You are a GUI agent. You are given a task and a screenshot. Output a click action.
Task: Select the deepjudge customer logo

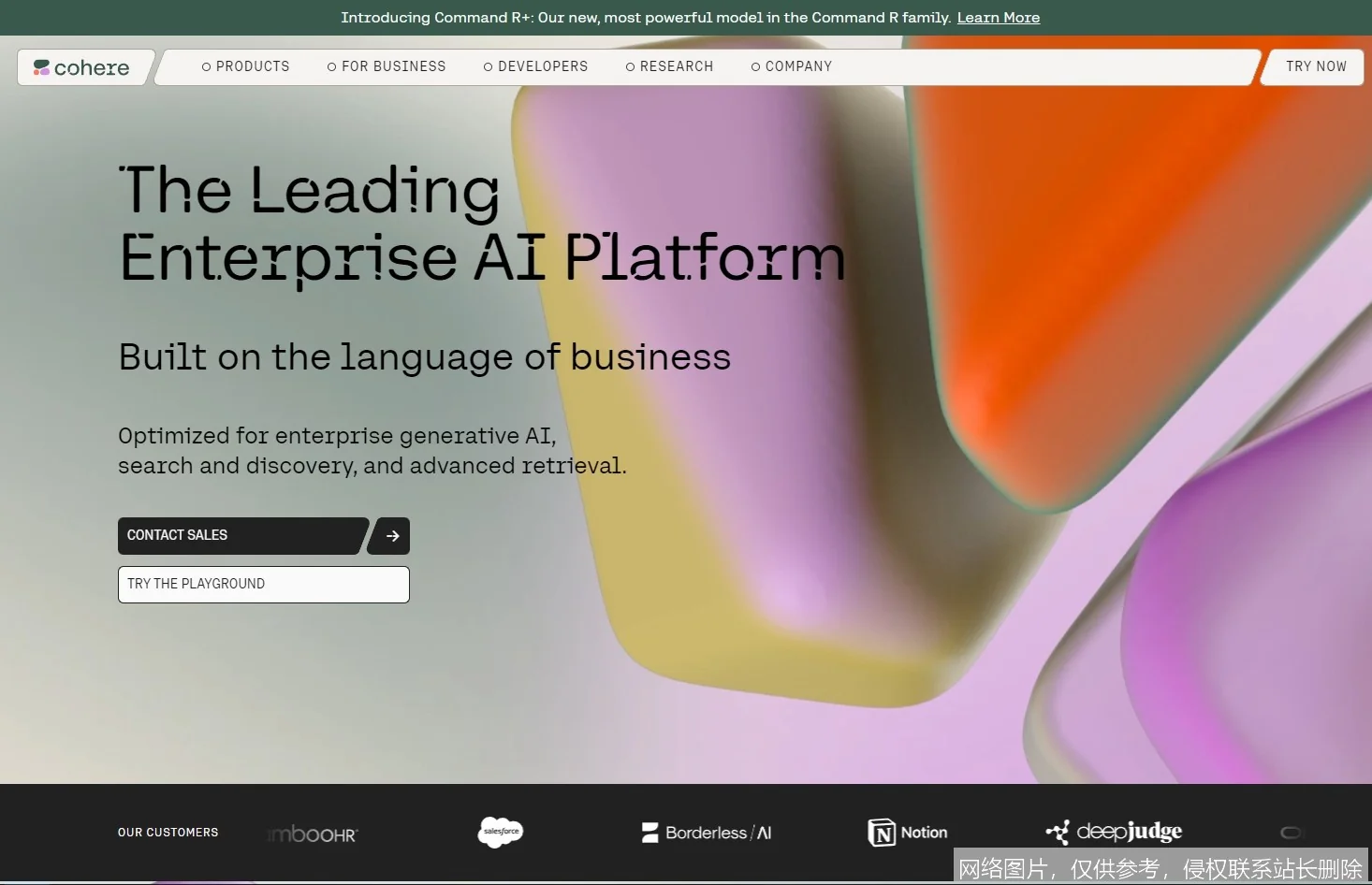pos(1114,832)
